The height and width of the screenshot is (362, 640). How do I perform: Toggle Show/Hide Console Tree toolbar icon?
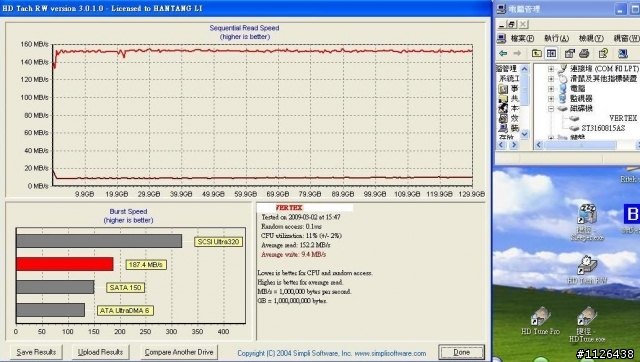tap(551, 53)
